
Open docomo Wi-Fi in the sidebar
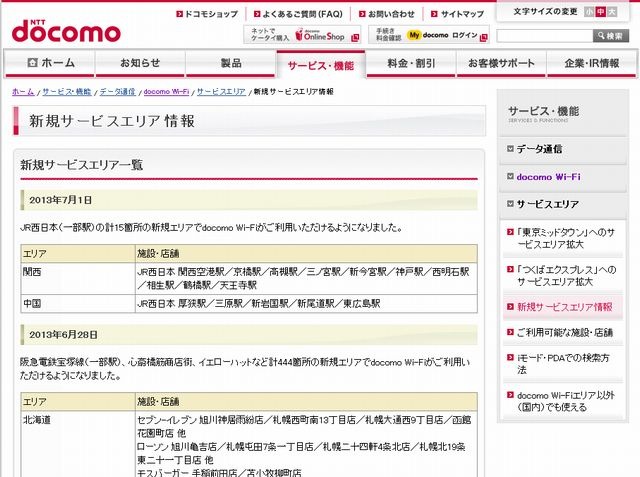coord(549,177)
